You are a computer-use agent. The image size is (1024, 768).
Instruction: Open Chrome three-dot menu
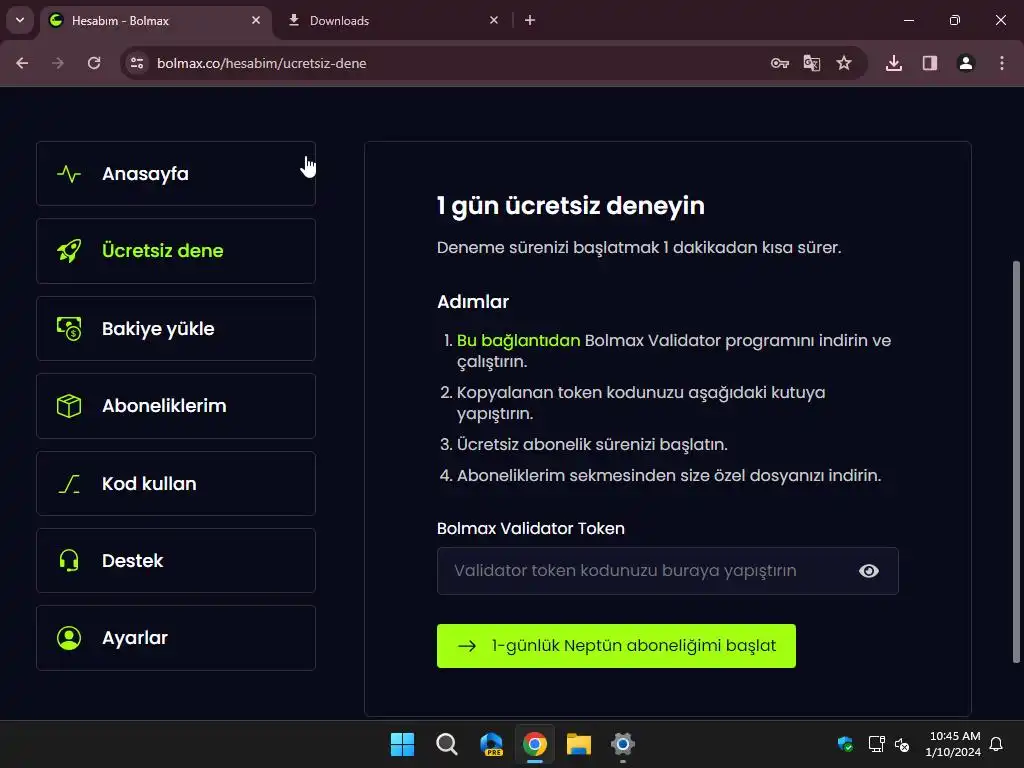click(x=1002, y=63)
